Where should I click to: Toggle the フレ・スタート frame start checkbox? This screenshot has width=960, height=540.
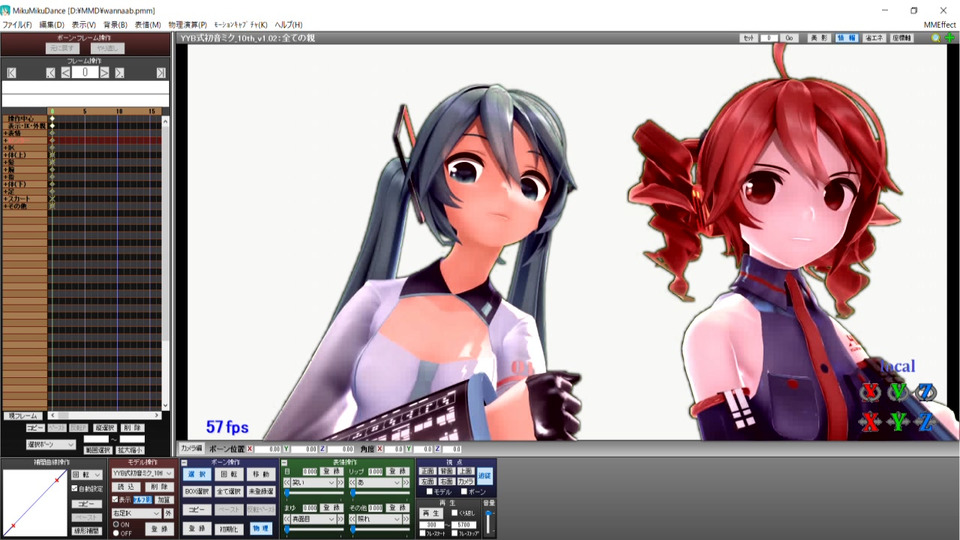[422, 533]
